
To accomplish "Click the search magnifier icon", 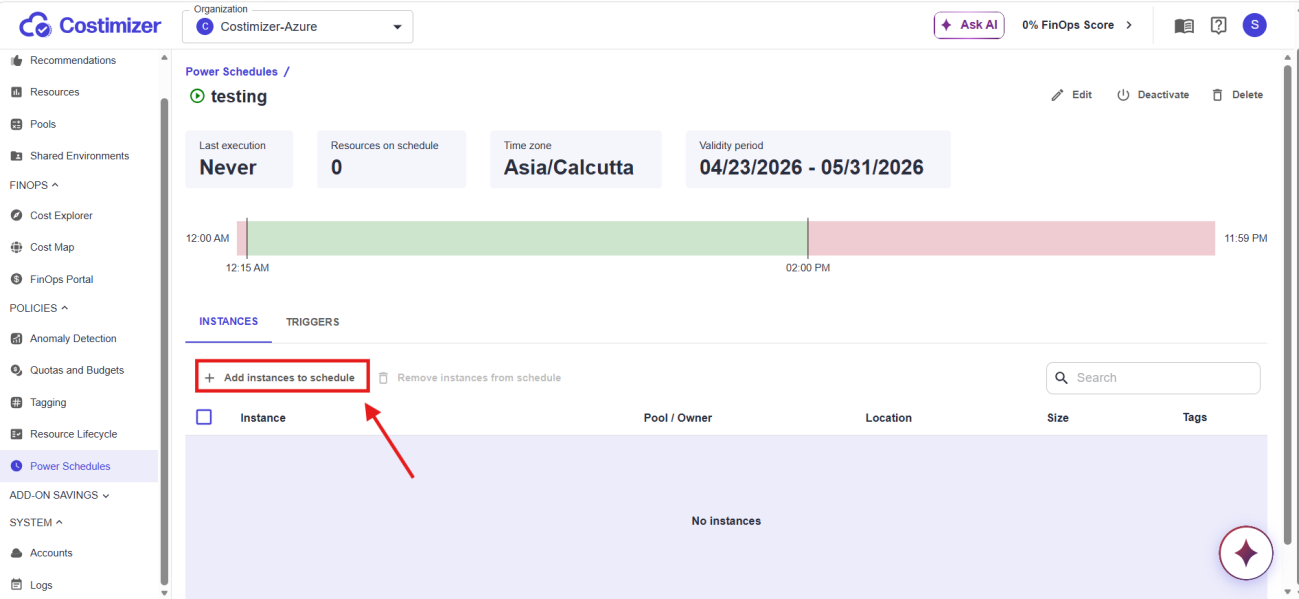I will pyautogui.click(x=1062, y=378).
